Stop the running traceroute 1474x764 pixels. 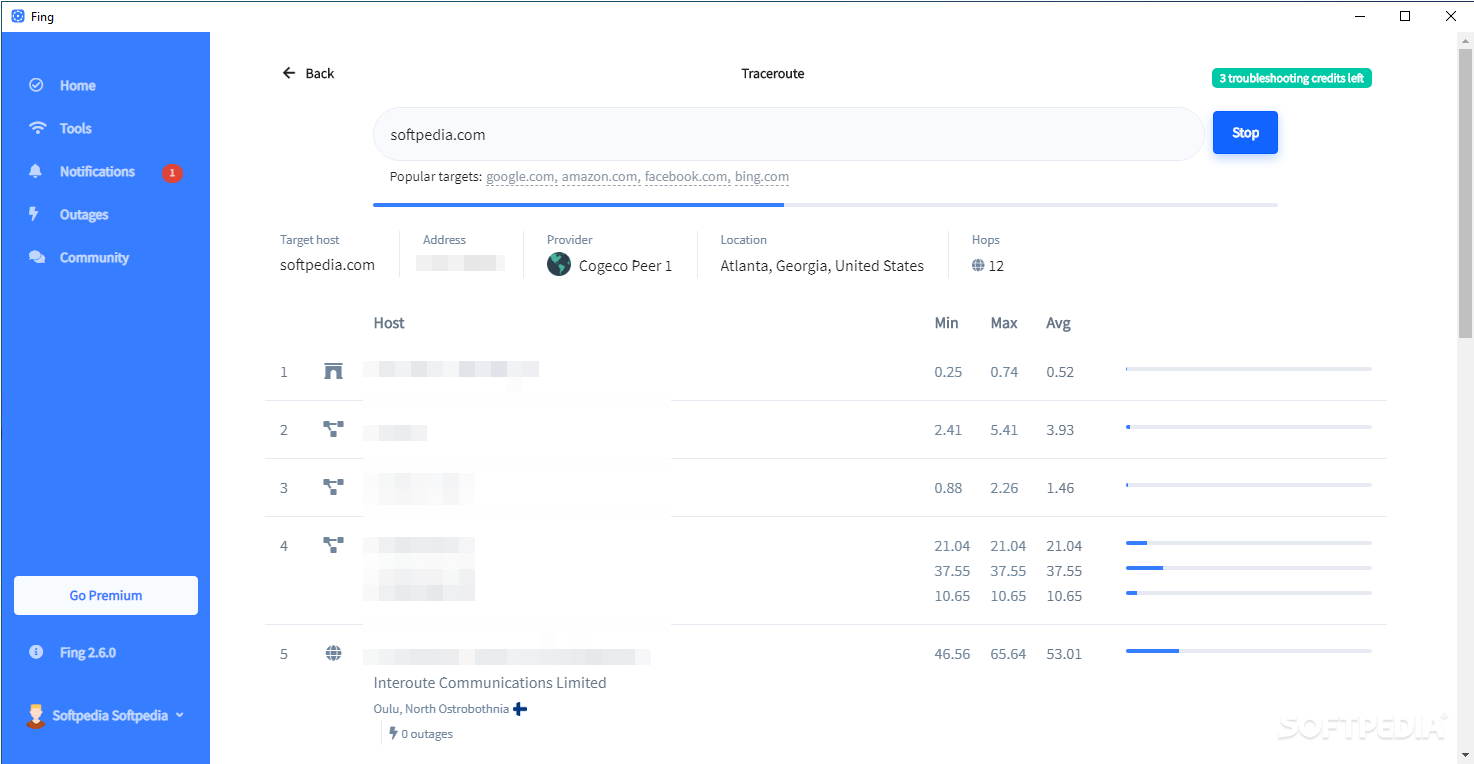point(1245,132)
